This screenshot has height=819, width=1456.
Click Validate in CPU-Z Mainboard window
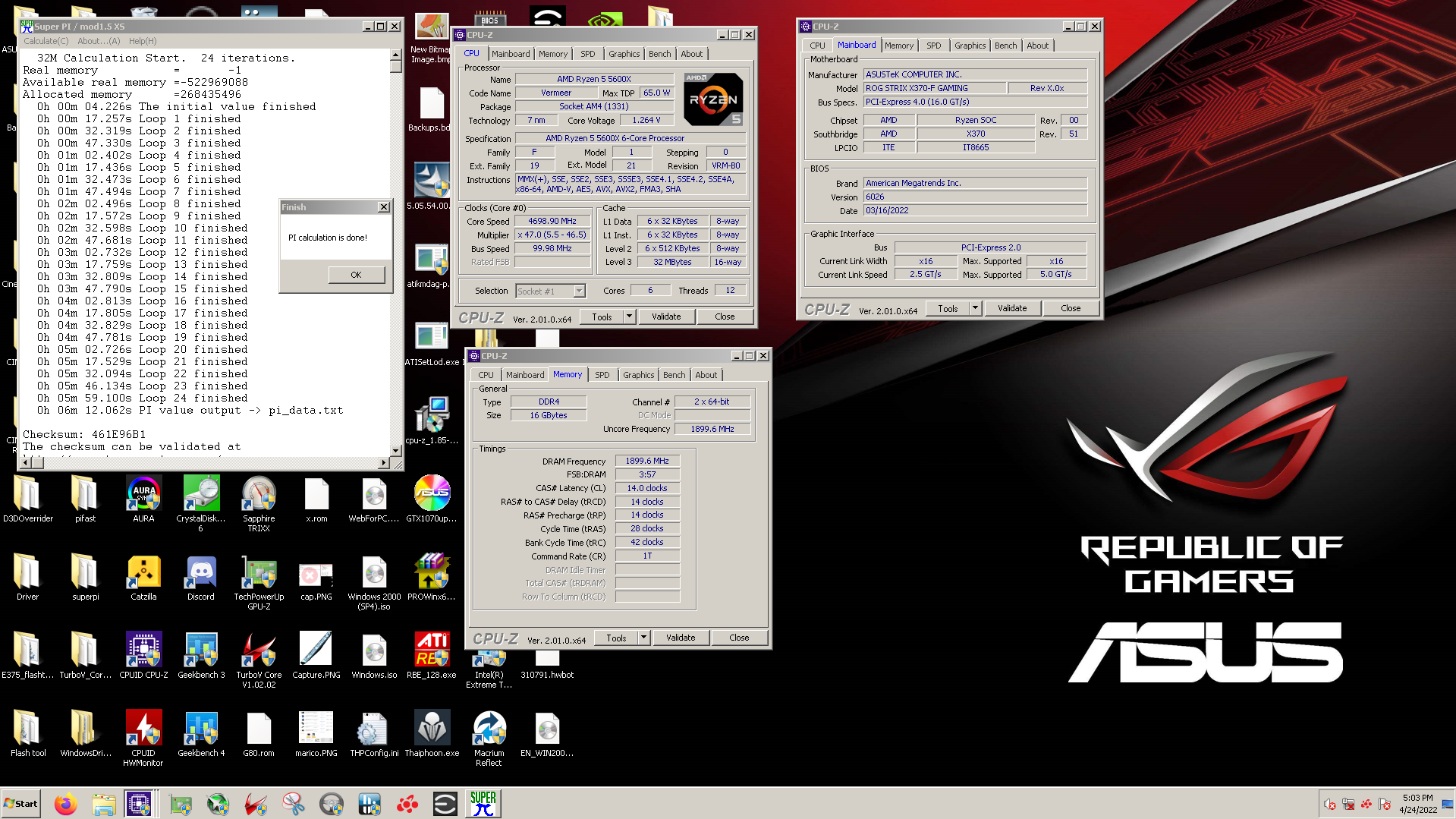coord(1012,308)
